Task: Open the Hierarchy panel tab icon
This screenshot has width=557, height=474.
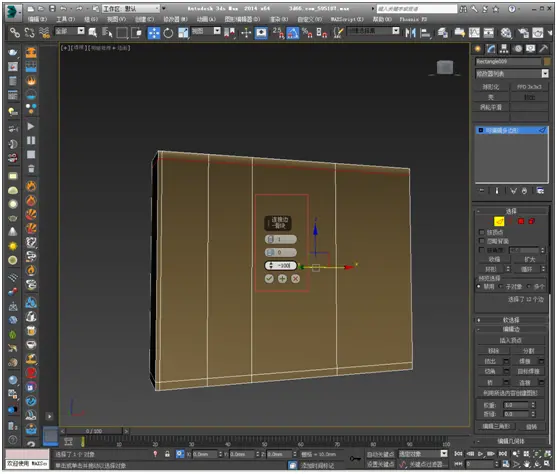Action: click(x=504, y=49)
